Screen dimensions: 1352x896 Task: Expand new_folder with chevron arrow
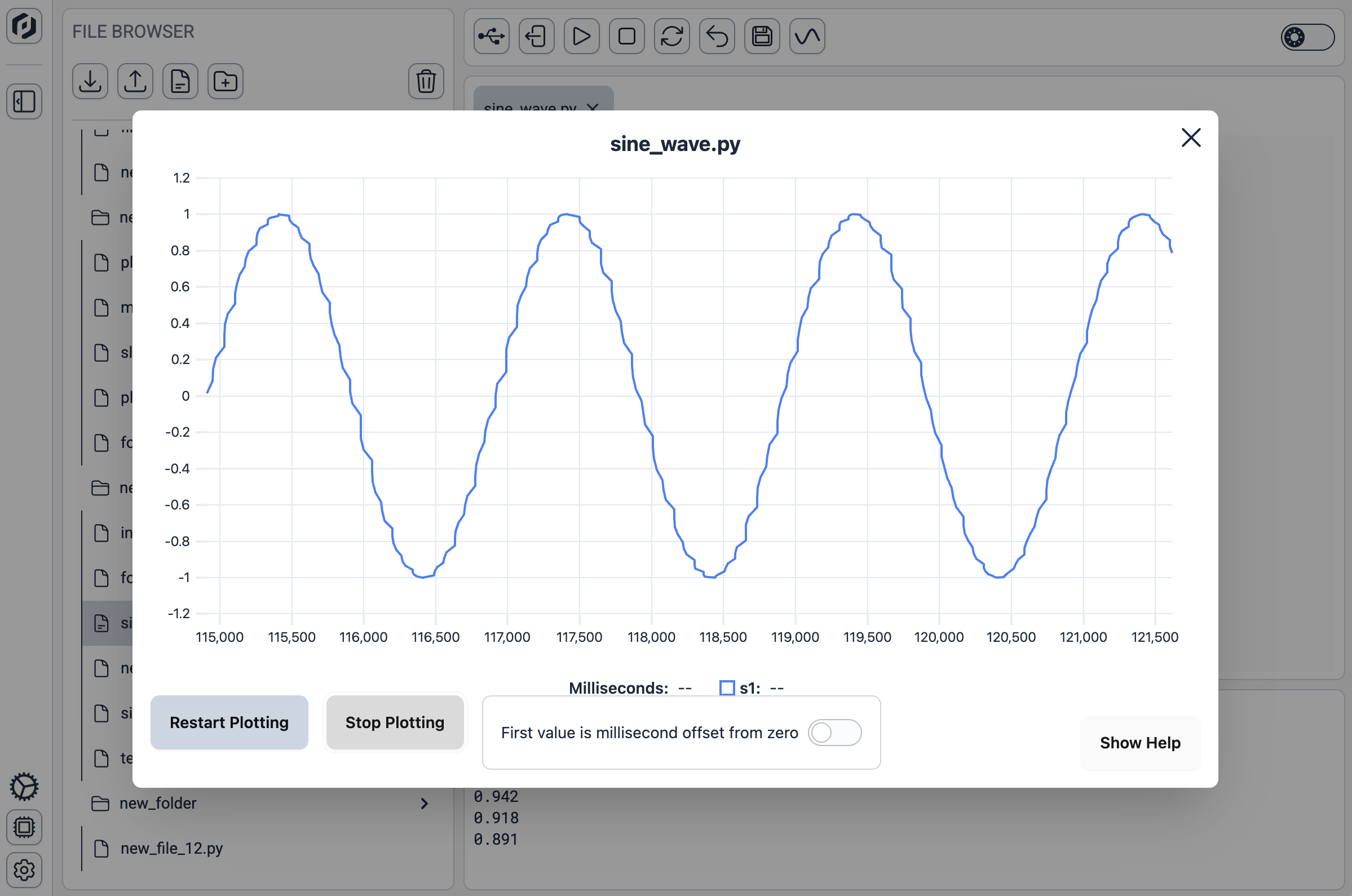click(x=424, y=804)
